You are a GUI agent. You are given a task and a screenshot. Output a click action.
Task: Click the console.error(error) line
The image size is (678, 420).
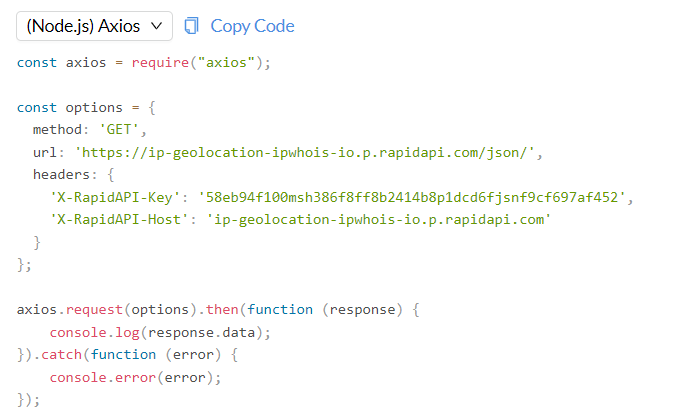(x=134, y=377)
